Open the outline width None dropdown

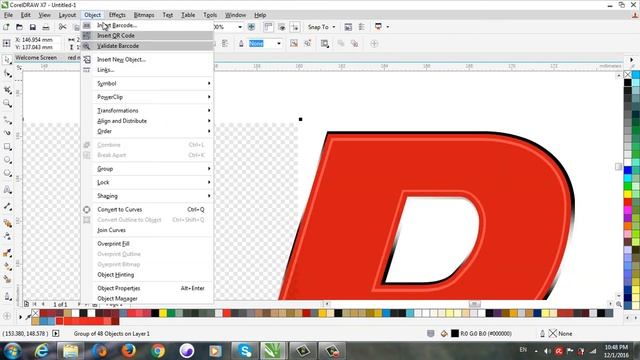(x=279, y=43)
